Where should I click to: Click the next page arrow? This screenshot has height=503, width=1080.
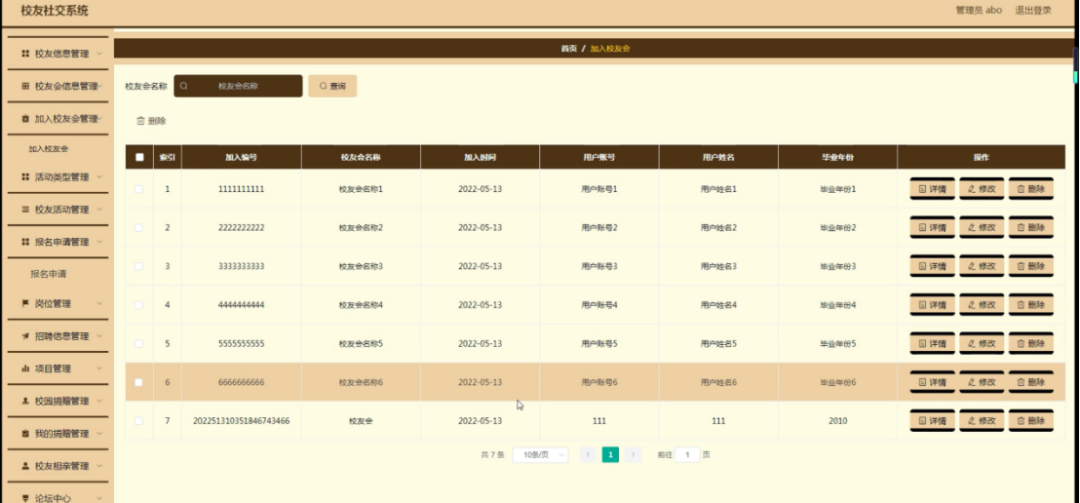[633, 455]
